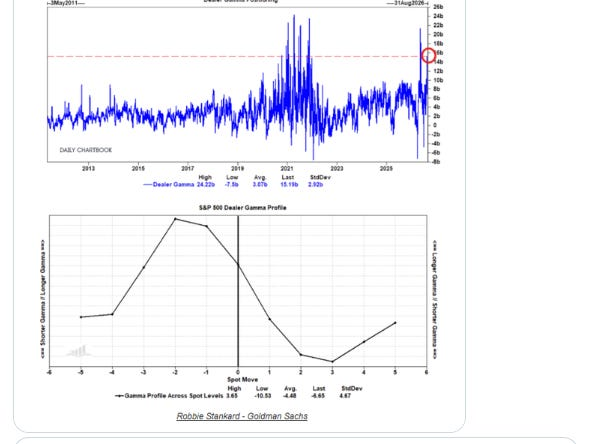Click the Gamma Profile Across Spot Levels legend
This screenshot has height=444, width=594.
tap(174, 396)
